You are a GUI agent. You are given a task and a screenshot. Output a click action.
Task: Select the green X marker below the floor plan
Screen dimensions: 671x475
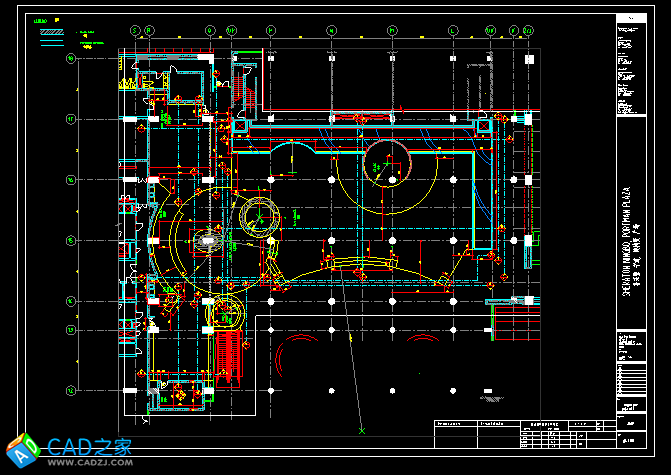click(x=362, y=430)
